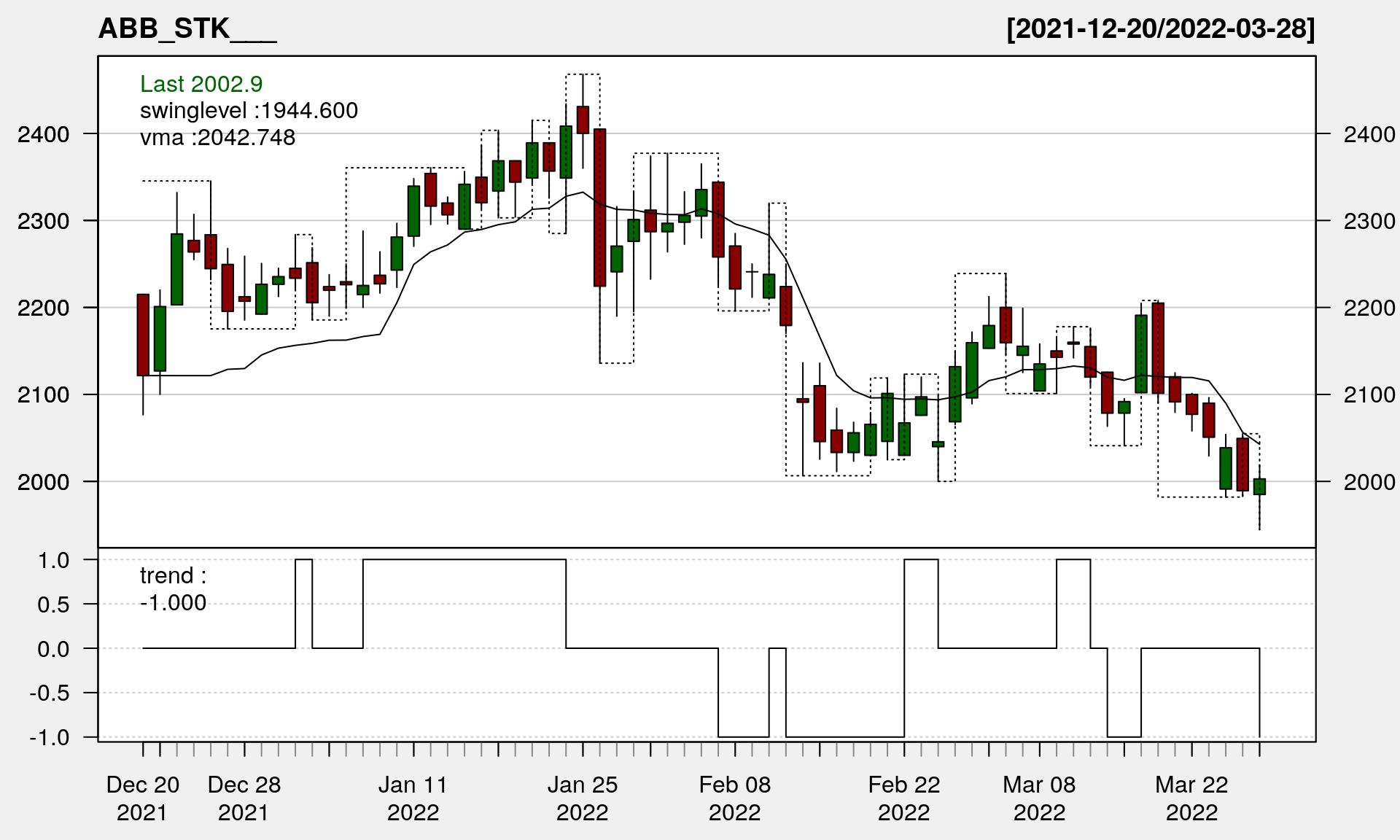Screen dimensions: 1400x840
Task: Click the date range label at top right
Action: (1160, 29)
